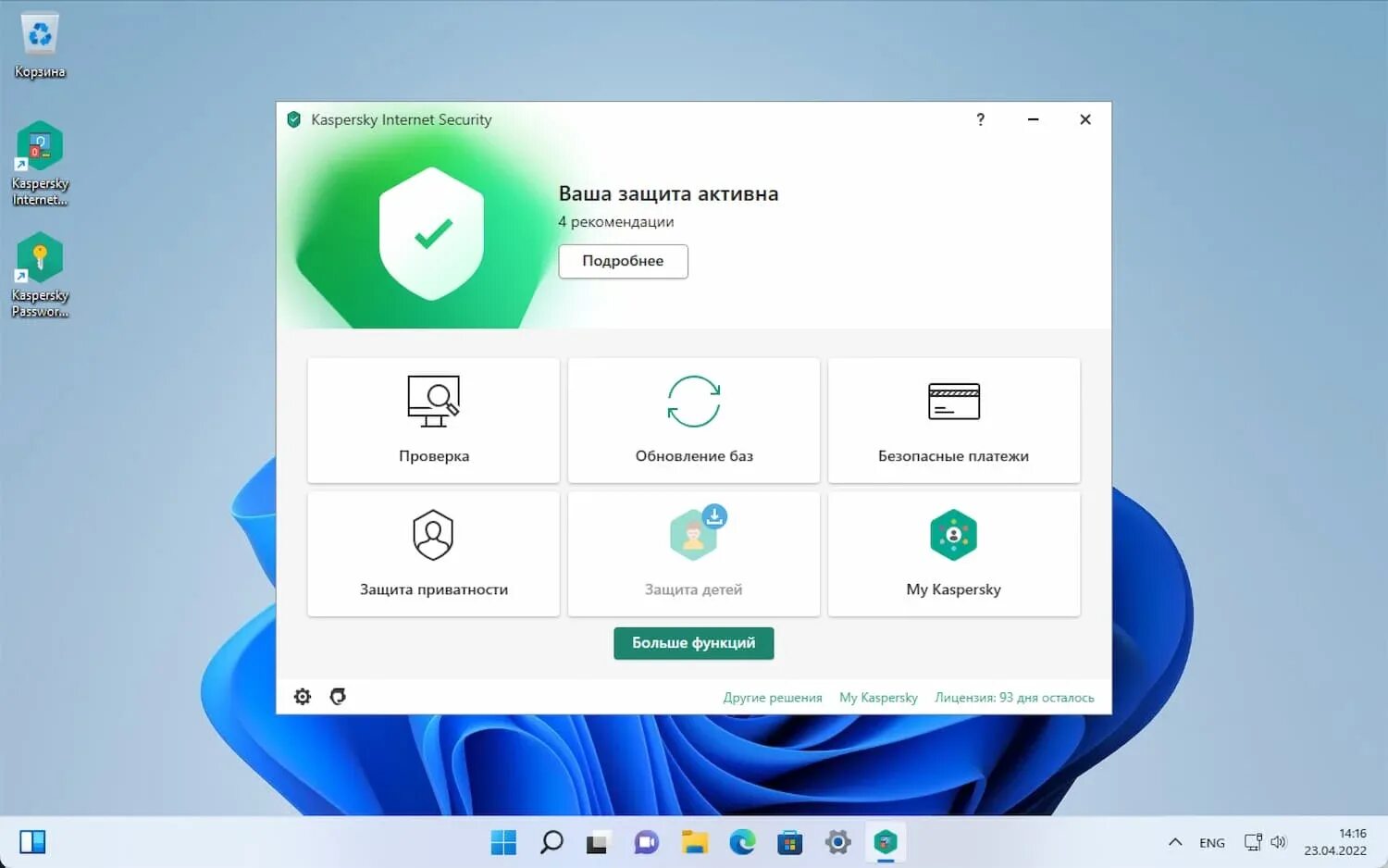Image resolution: width=1388 pixels, height=868 pixels.
Task: Open the Проверка (scan) tool
Action: point(432,421)
